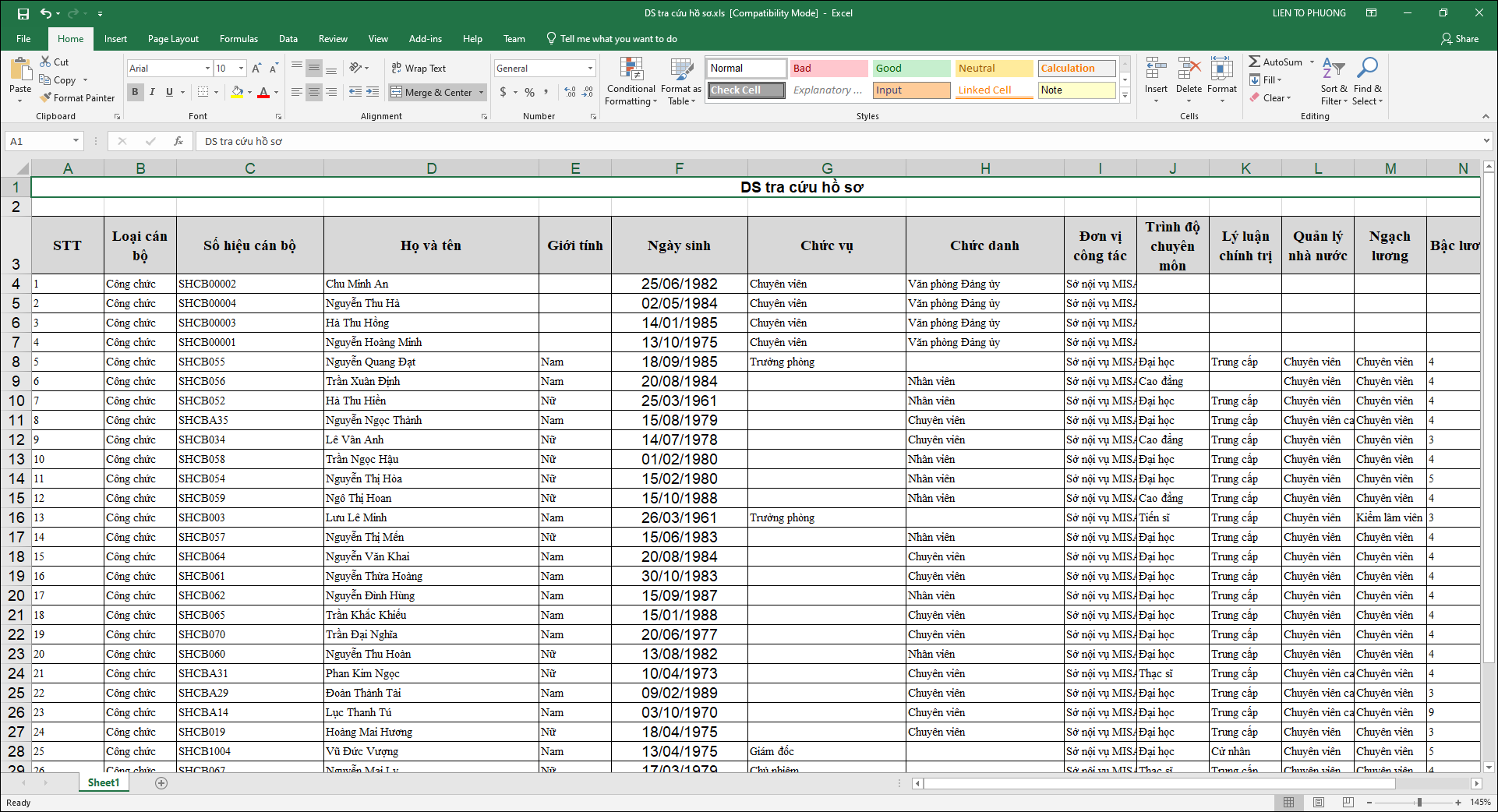Click the Insert Function fx icon
The width and height of the screenshot is (1498, 812).
pos(178,141)
